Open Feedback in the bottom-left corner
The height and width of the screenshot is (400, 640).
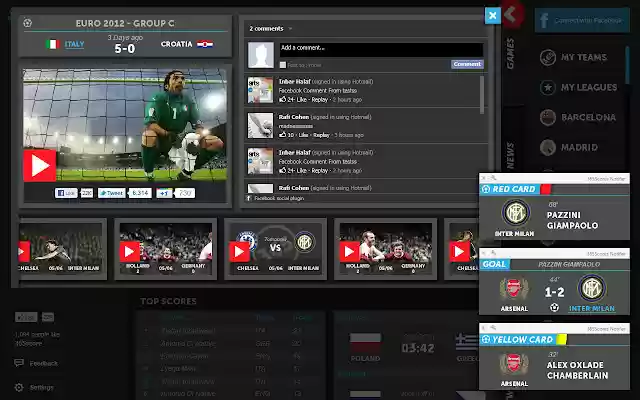(x=36, y=363)
